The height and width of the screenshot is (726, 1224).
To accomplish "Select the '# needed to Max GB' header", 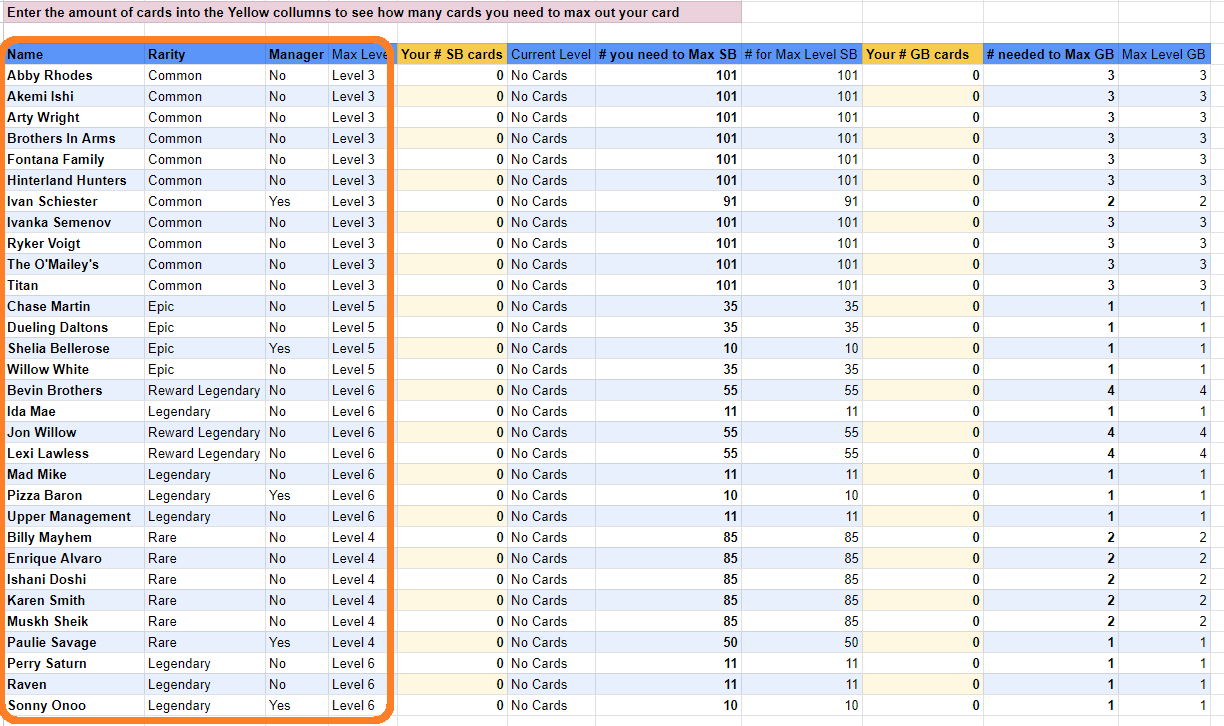I will coord(1050,54).
